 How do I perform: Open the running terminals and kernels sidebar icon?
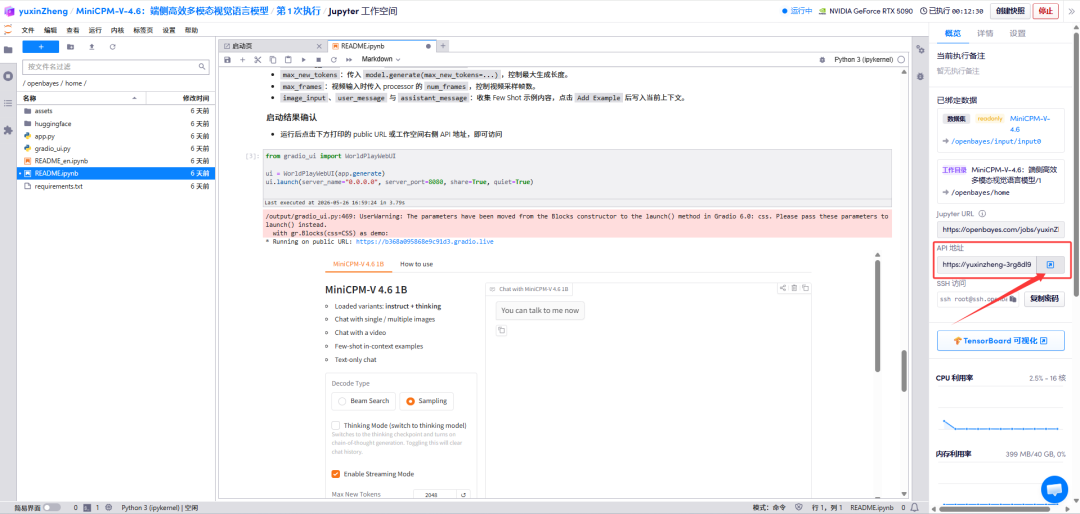(x=8, y=76)
